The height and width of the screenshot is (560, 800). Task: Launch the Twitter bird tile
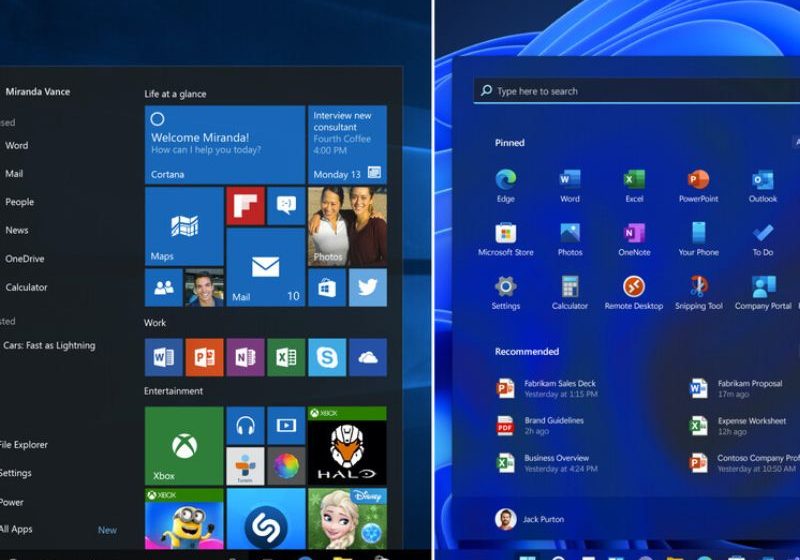(x=368, y=288)
